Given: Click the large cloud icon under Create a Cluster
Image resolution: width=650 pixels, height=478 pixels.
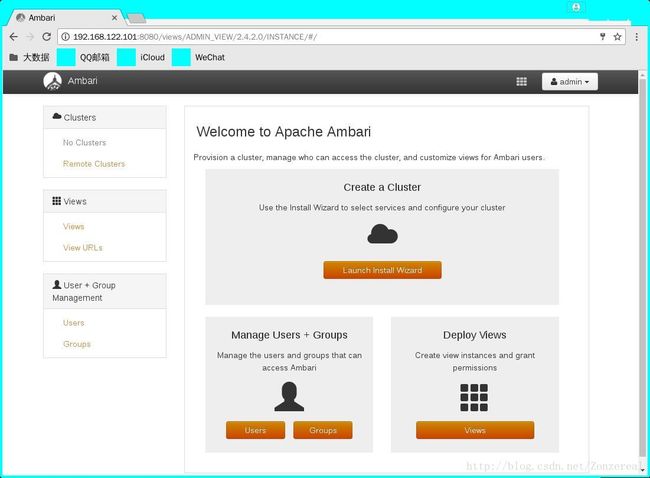Looking at the screenshot, I should point(382,234).
